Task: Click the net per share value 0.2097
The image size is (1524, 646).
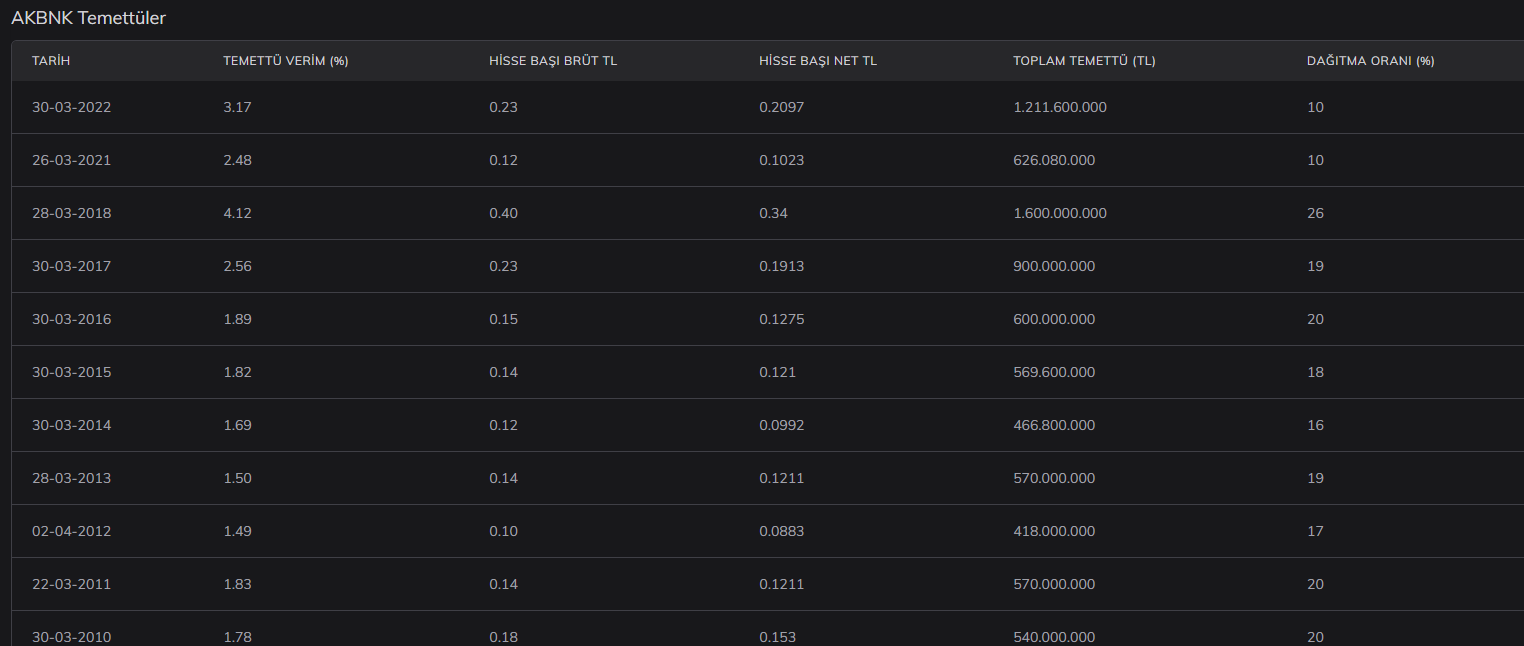Action: click(781, 107)
